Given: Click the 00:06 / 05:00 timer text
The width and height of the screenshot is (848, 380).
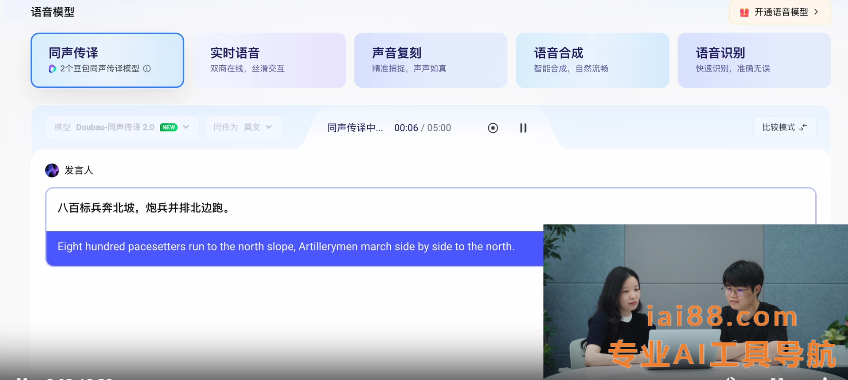Looking at the screenshot, I should click(x=422, y=128).
